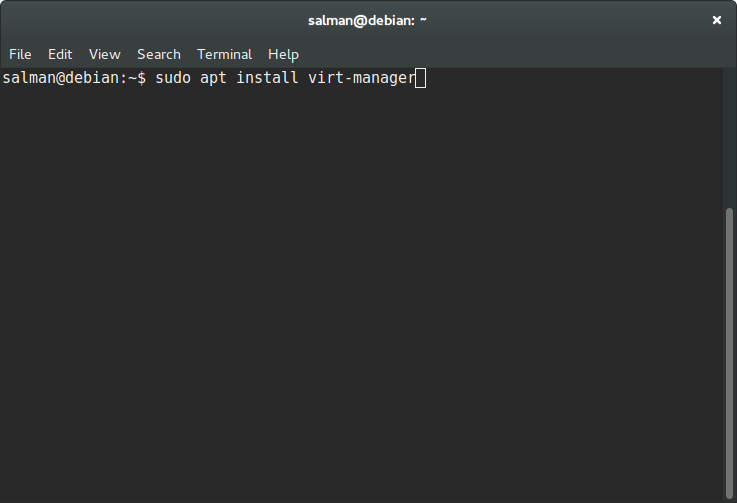Click the vertical scrollbar thumb
The image size is (737, 503).
coord(729,353)
